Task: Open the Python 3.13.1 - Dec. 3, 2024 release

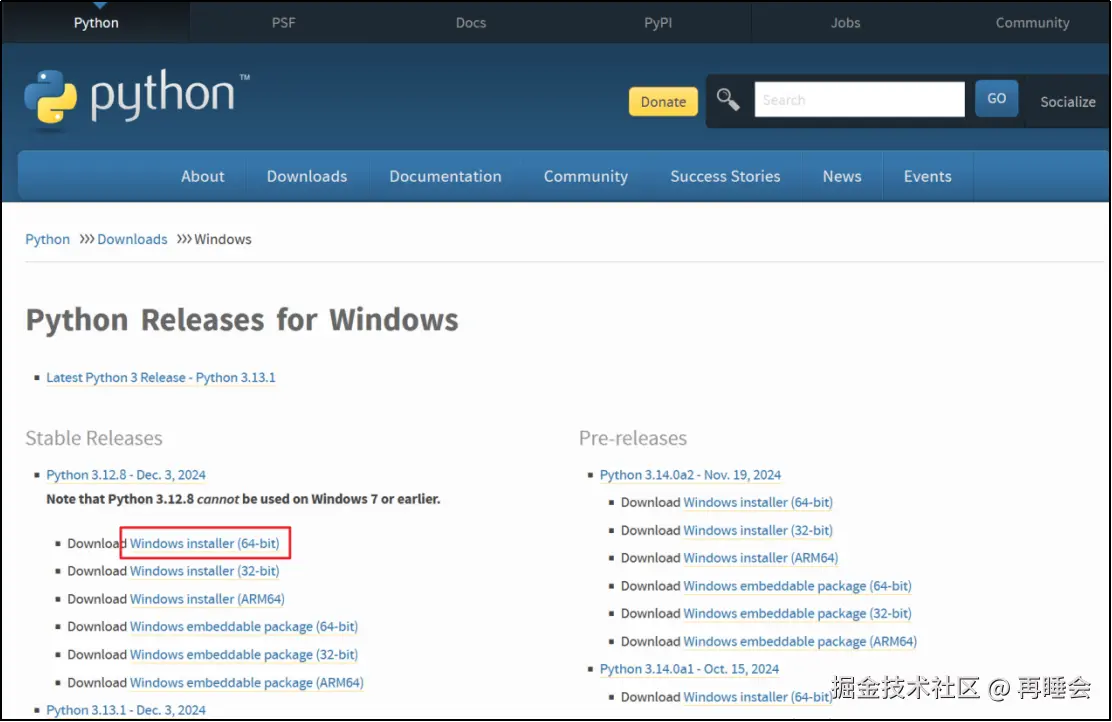Action: click(126, 710)
